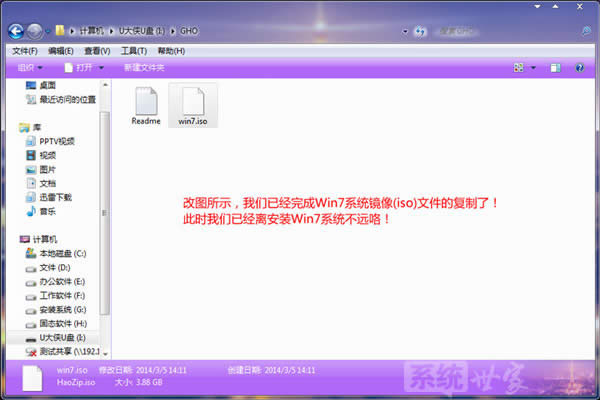600x400 pixels.
Task: Open the 编辑(E) menu
Action: click(61, 51)
